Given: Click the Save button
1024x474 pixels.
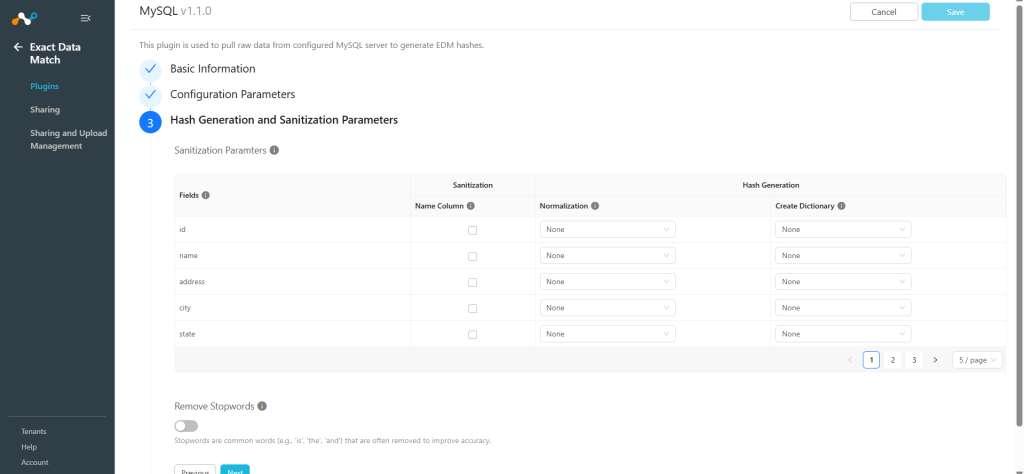Looking at the screenshot, I should [x=955, y=12].
